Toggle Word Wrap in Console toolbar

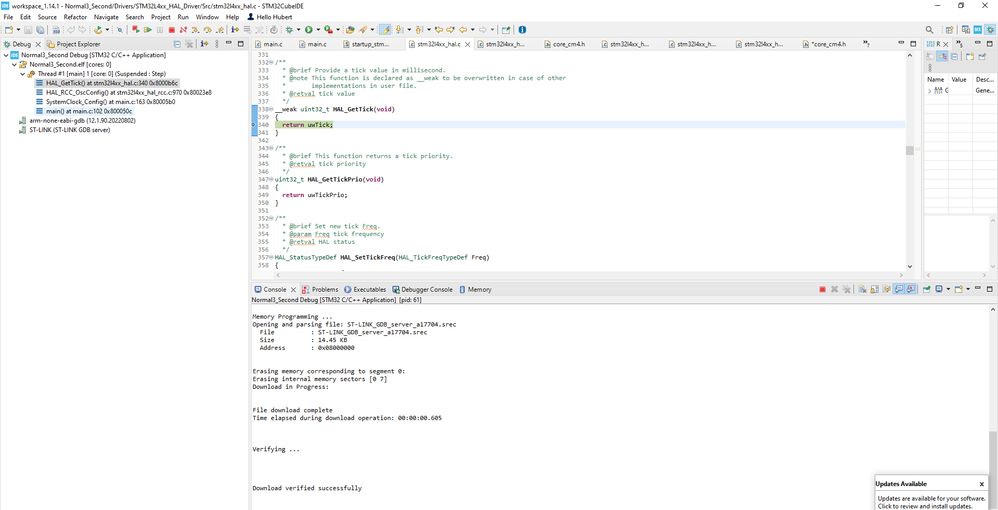pyautogui.click(x=886, y=289)
